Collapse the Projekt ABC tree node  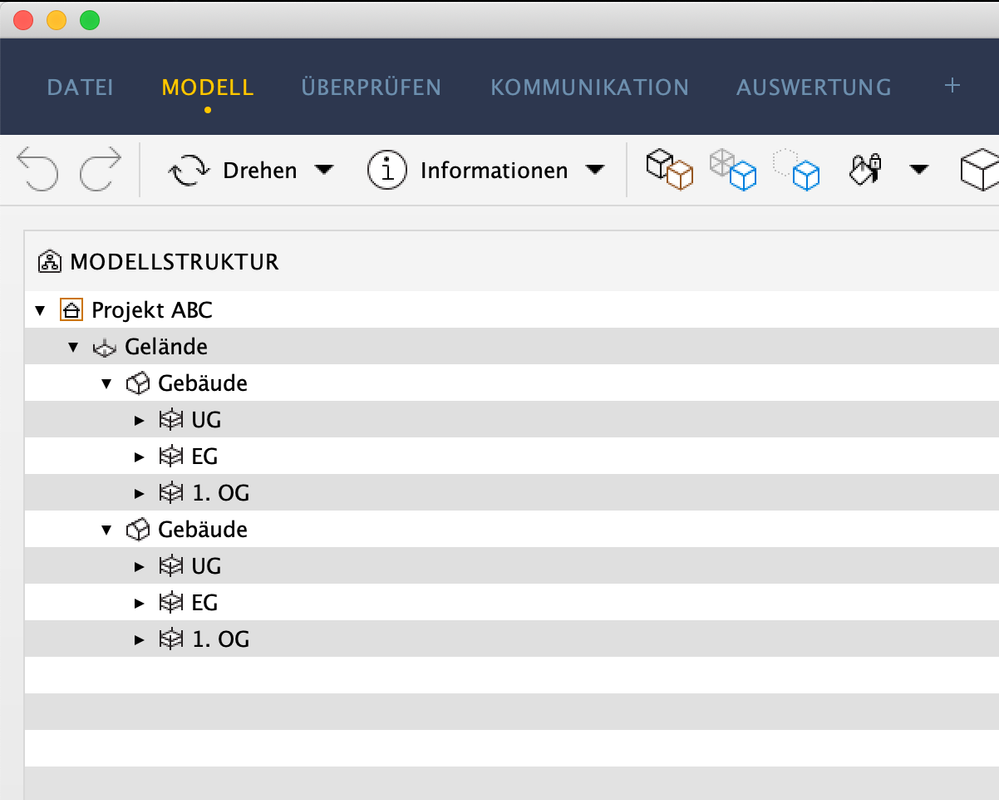[x=40, y=311]
